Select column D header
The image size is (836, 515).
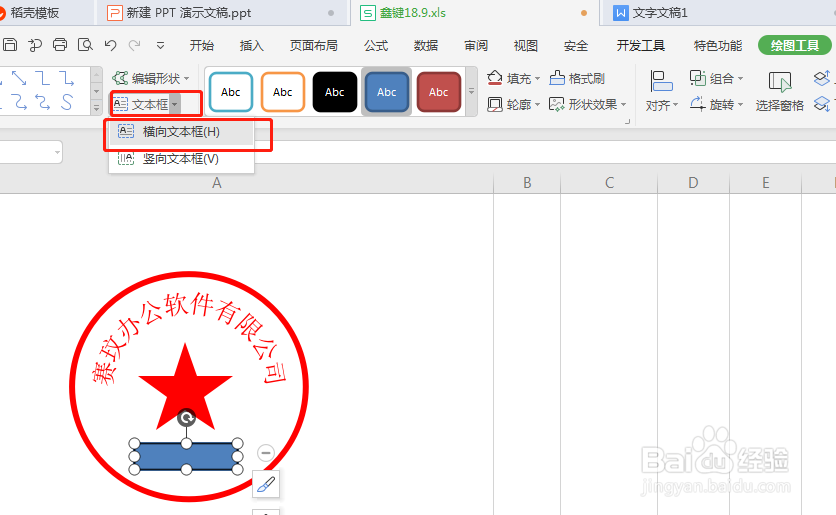(693, 183)
